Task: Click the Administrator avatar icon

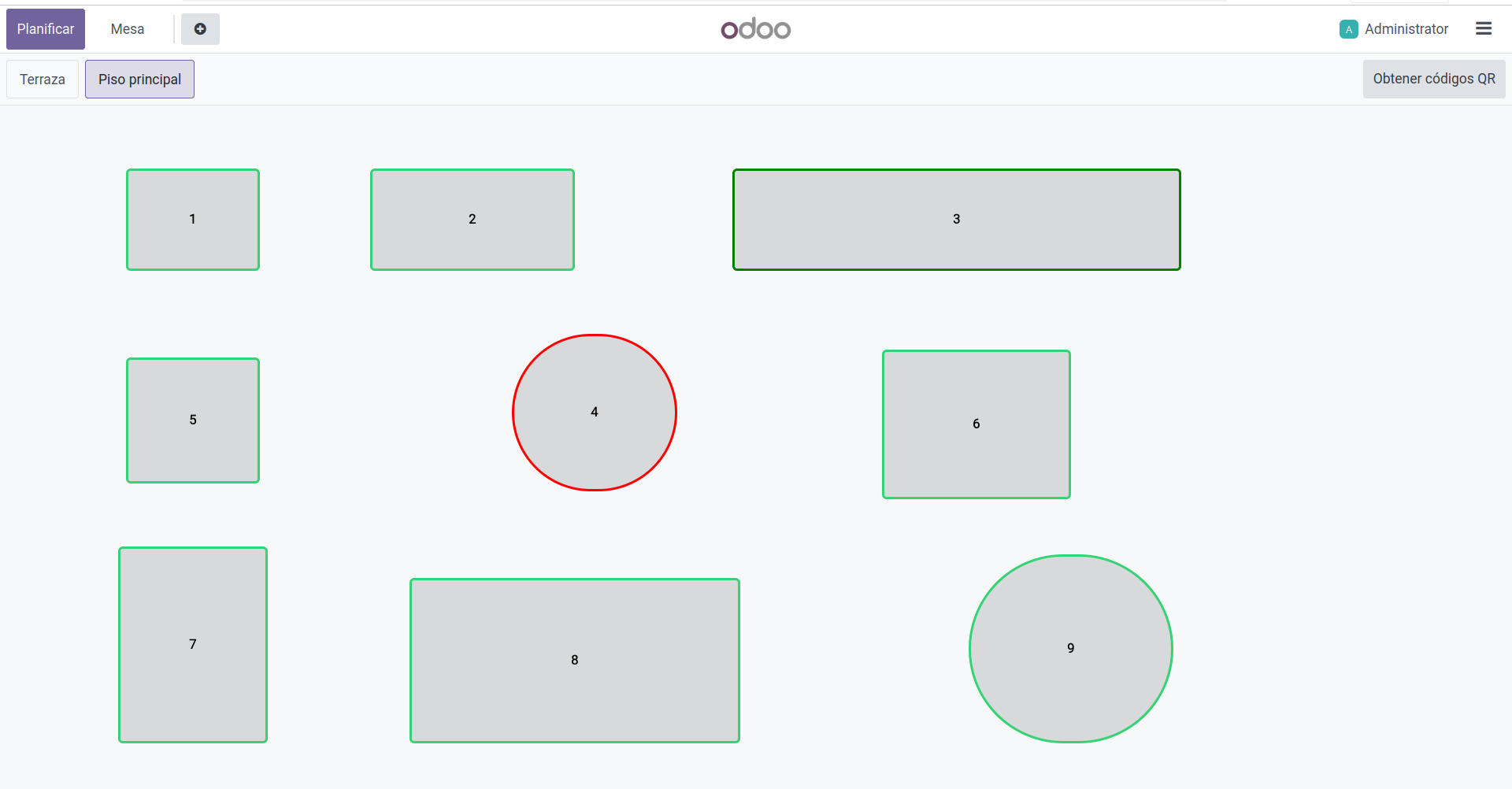Action: coord(1348,29)
